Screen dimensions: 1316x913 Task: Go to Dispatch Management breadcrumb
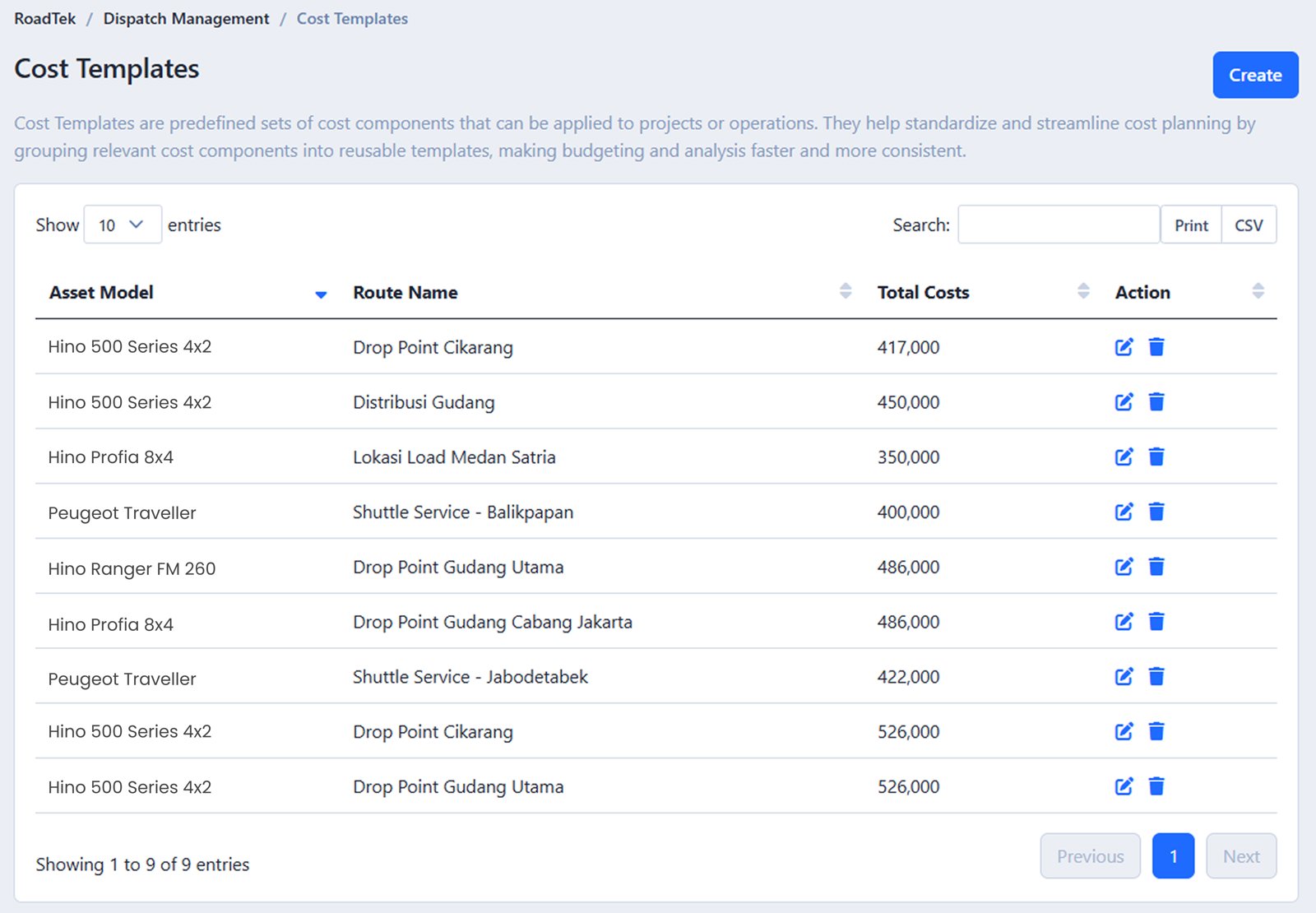point(186,19)
